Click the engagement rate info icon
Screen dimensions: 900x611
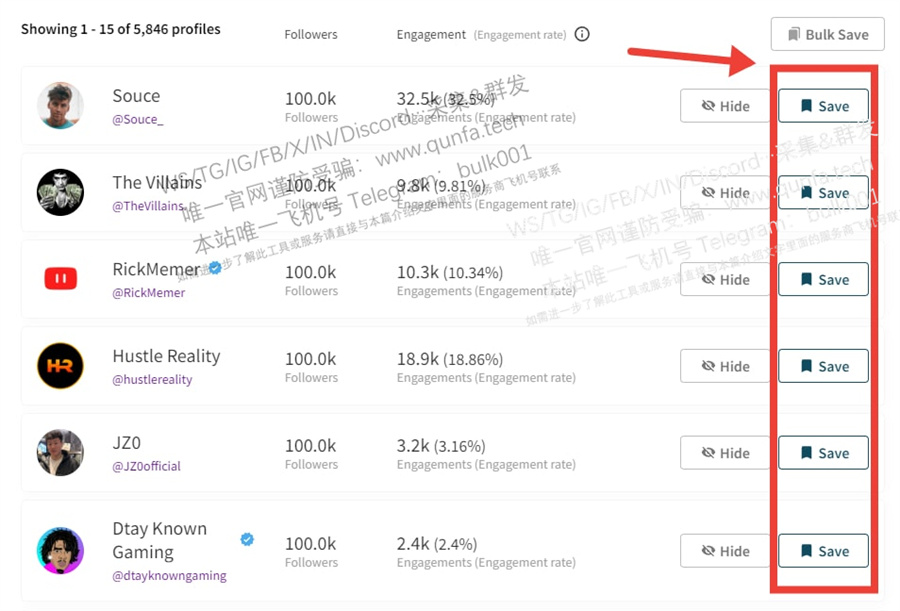click(x=582, y=34)
